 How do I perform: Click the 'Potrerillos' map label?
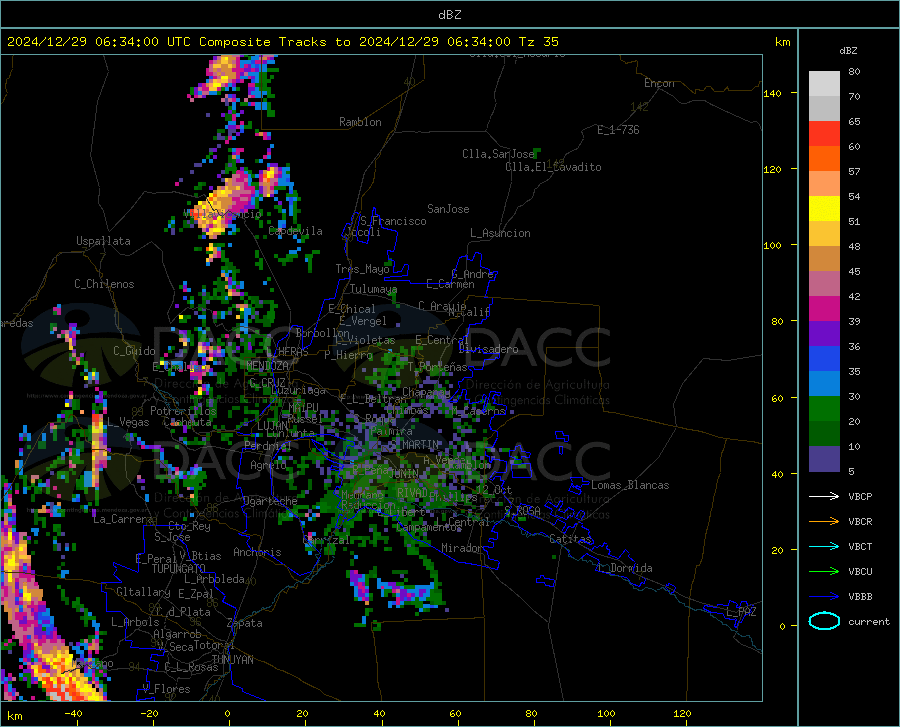pos(183,411)
